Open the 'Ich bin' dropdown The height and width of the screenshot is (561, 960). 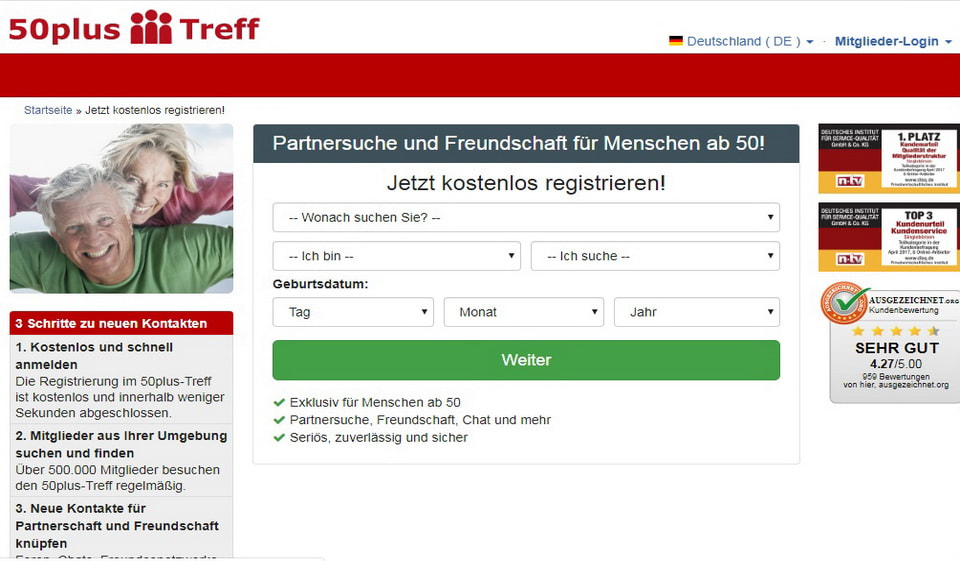point(396,256)
